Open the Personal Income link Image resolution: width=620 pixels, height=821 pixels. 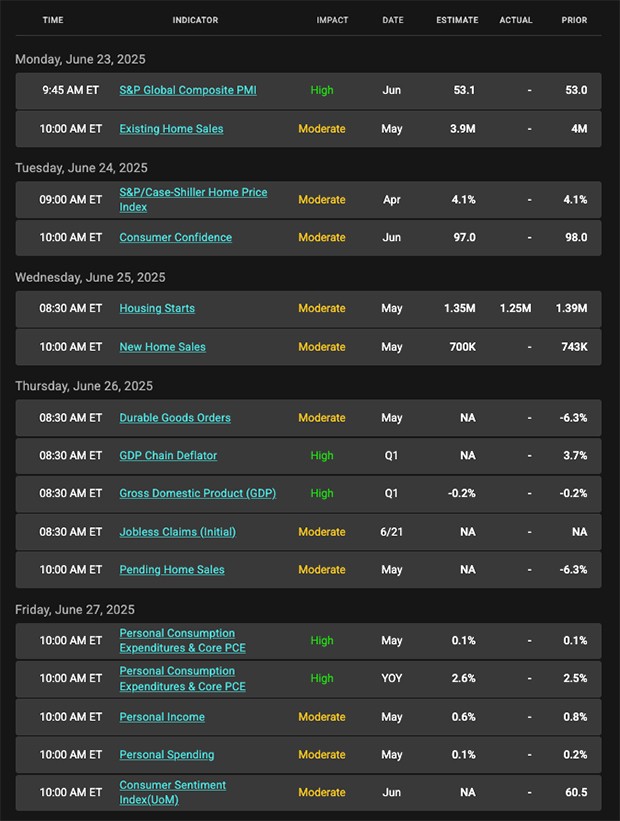point(162,717)
